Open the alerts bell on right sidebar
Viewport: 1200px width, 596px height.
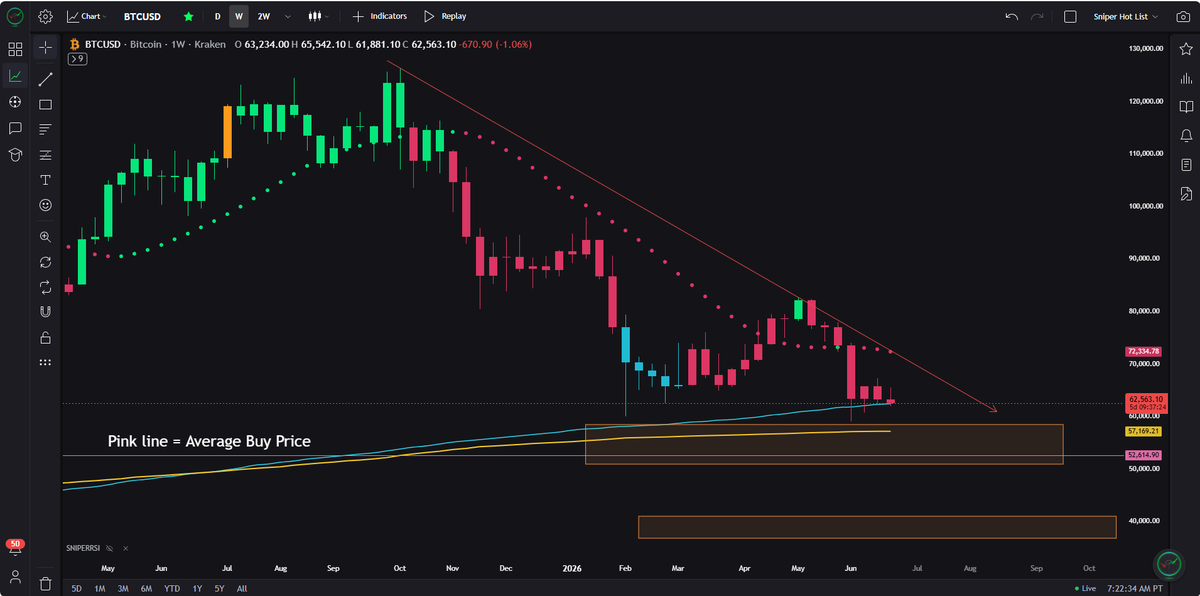coord(1186,135)
